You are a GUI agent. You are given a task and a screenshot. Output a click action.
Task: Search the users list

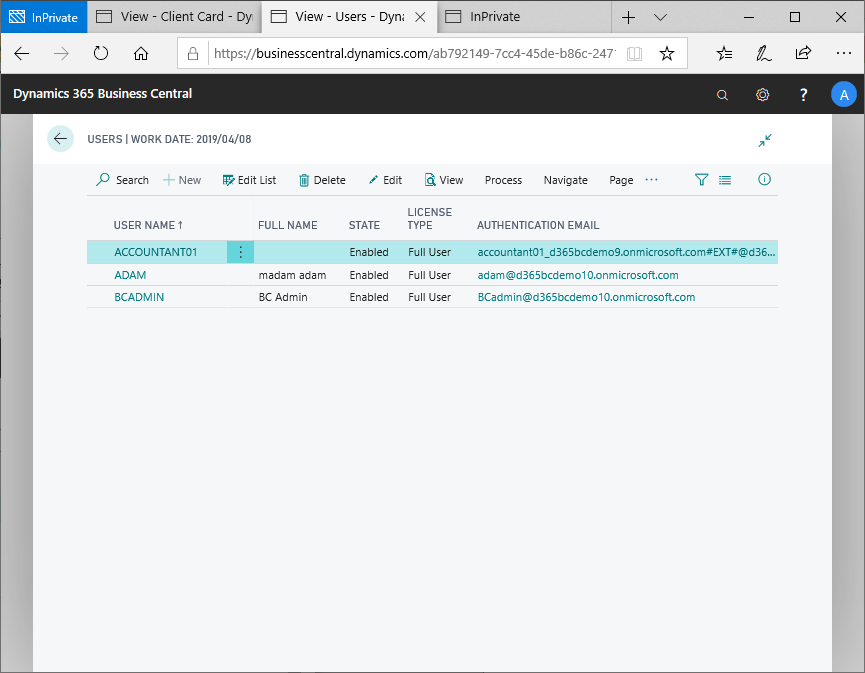[122, 180]
